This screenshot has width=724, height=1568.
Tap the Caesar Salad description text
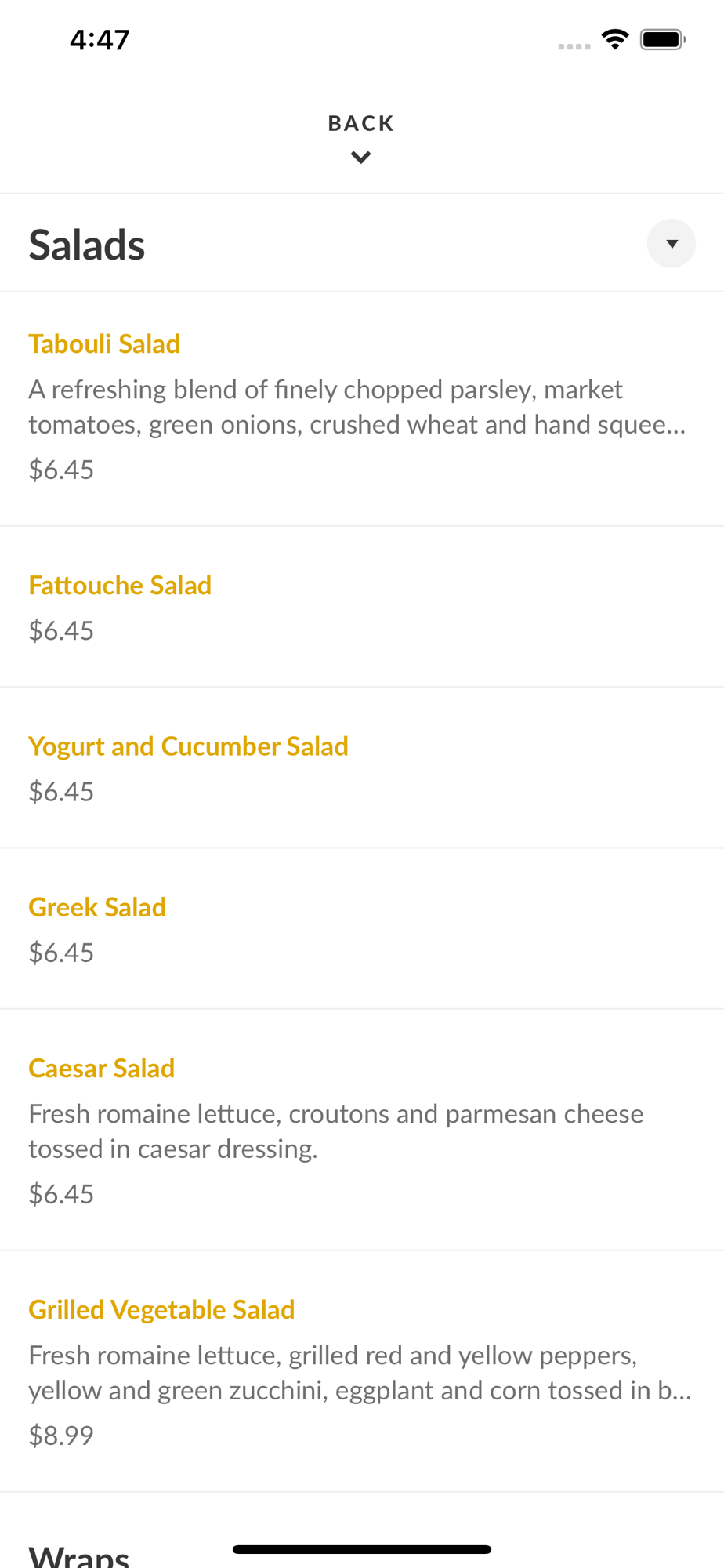click(335, 1131)
